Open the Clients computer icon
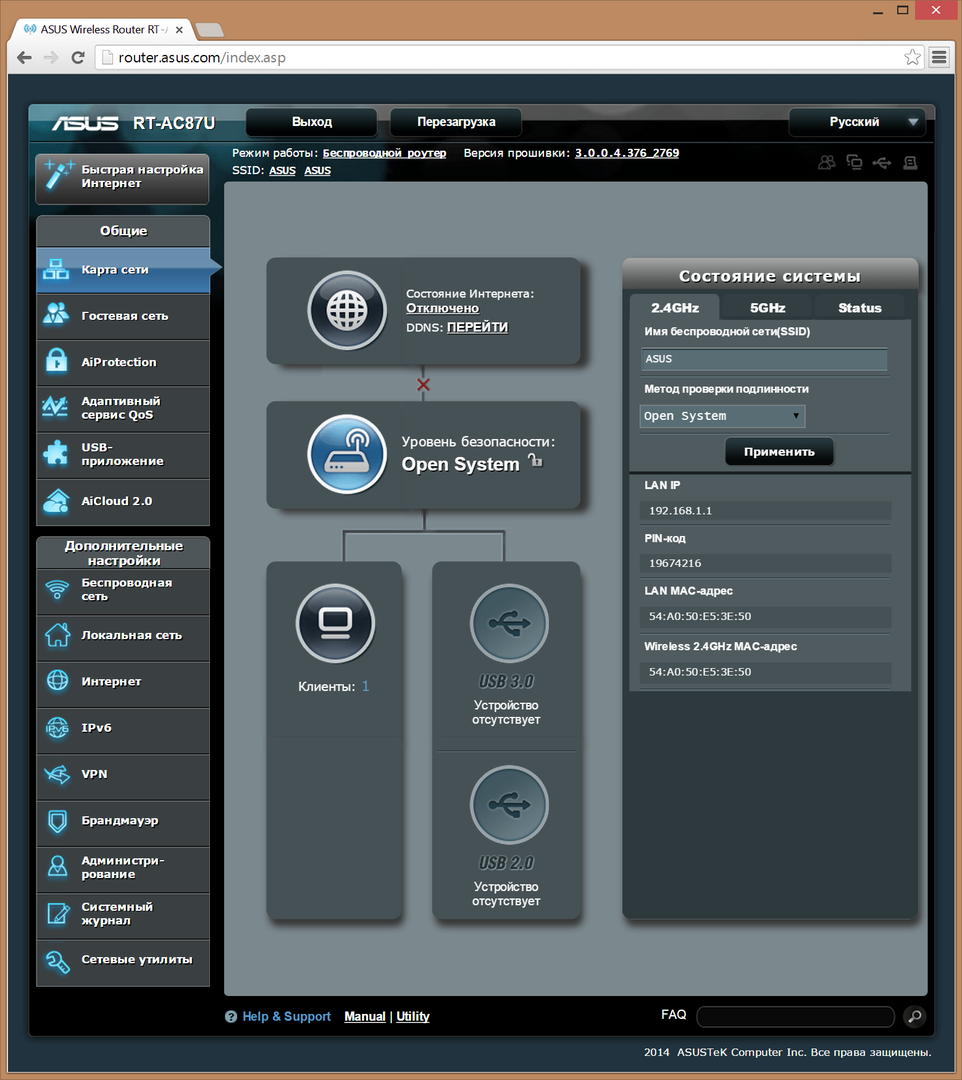The width and height of the screenshot is (962, 1080). [335, 623]
